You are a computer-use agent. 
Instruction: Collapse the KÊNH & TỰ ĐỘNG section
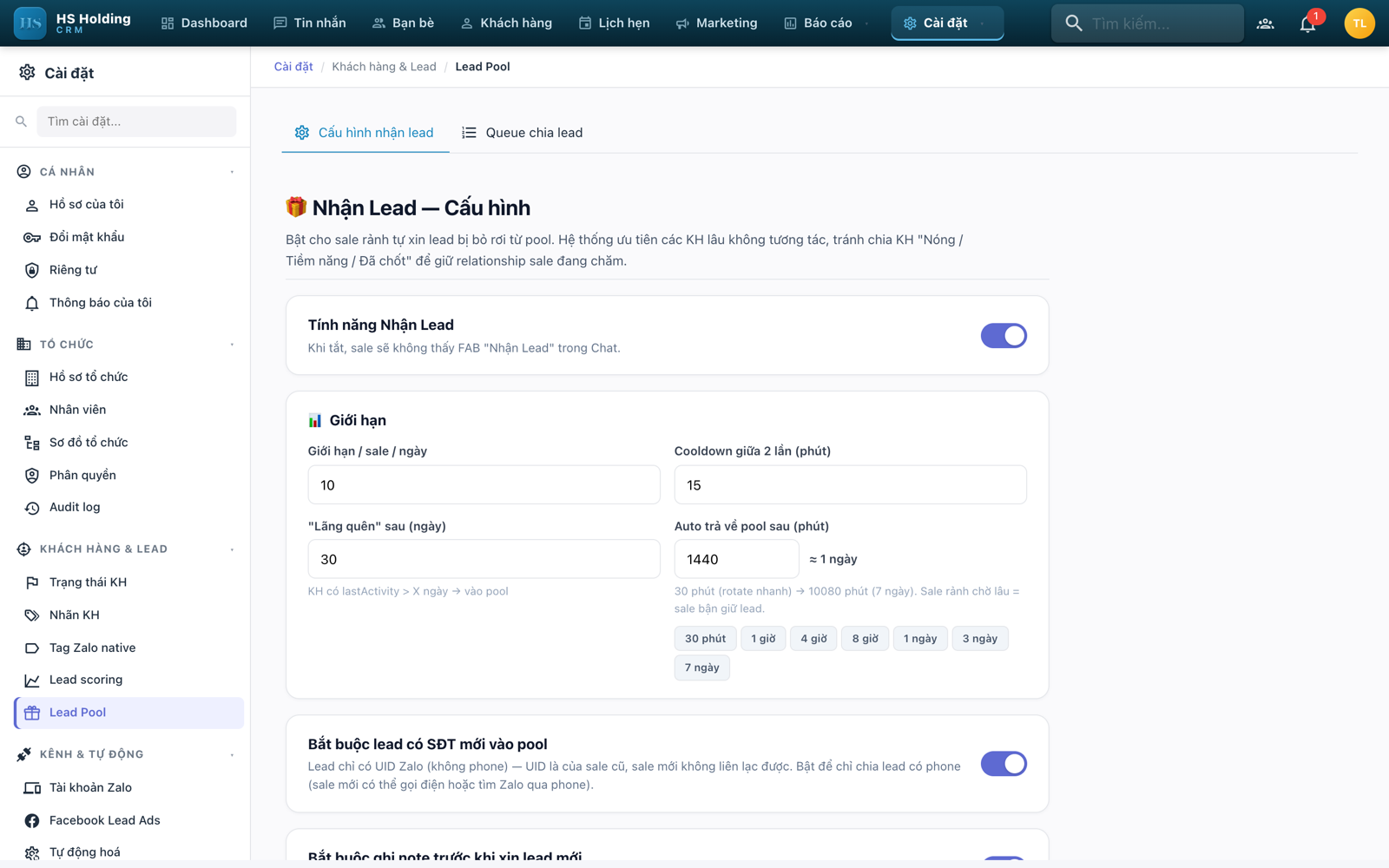[232, 755]
